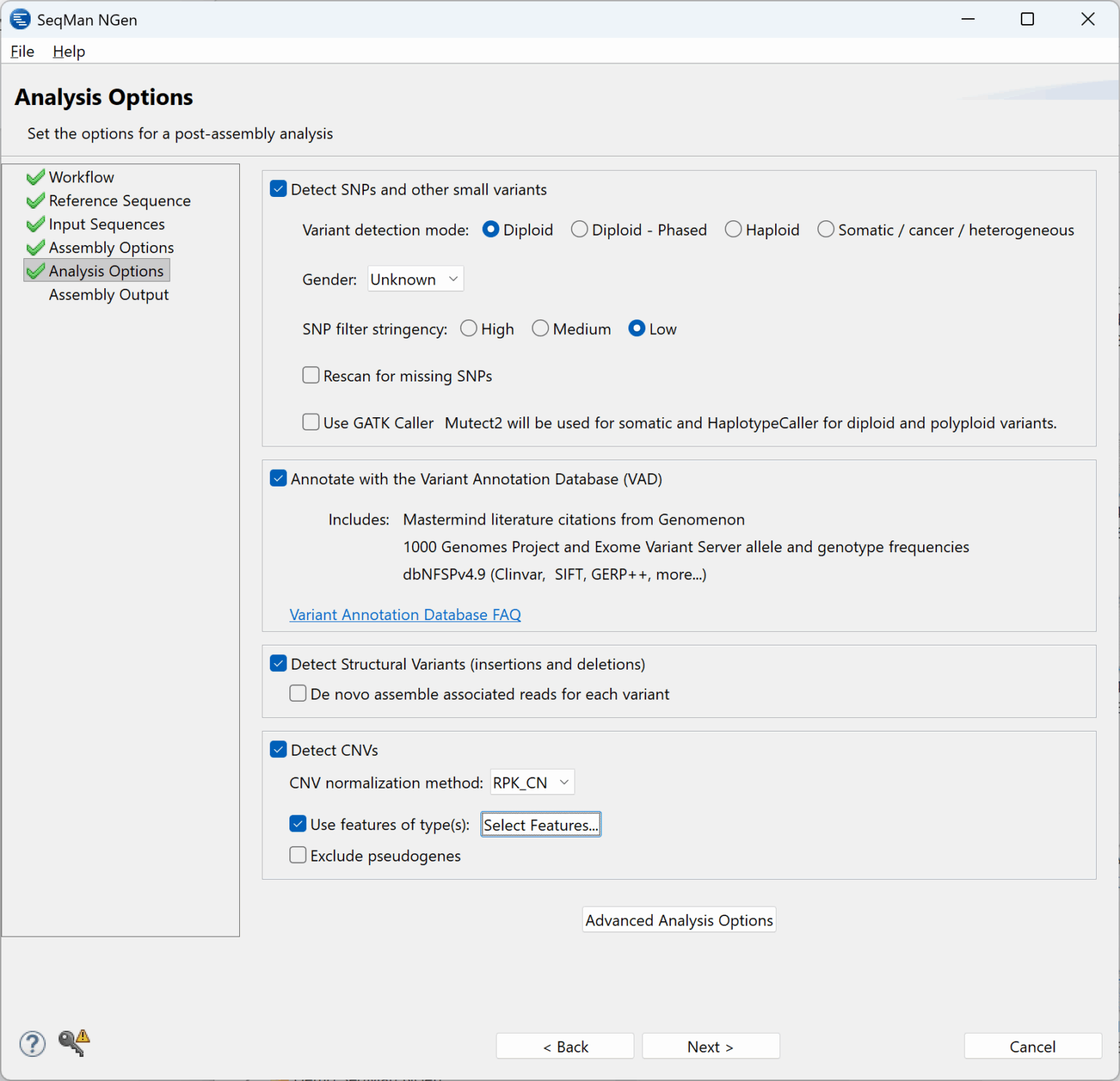The height and width of the screenshot is (1081, 1120).
Task: Go to the Reference Sequence step
Action: click(x=120, y=201)
